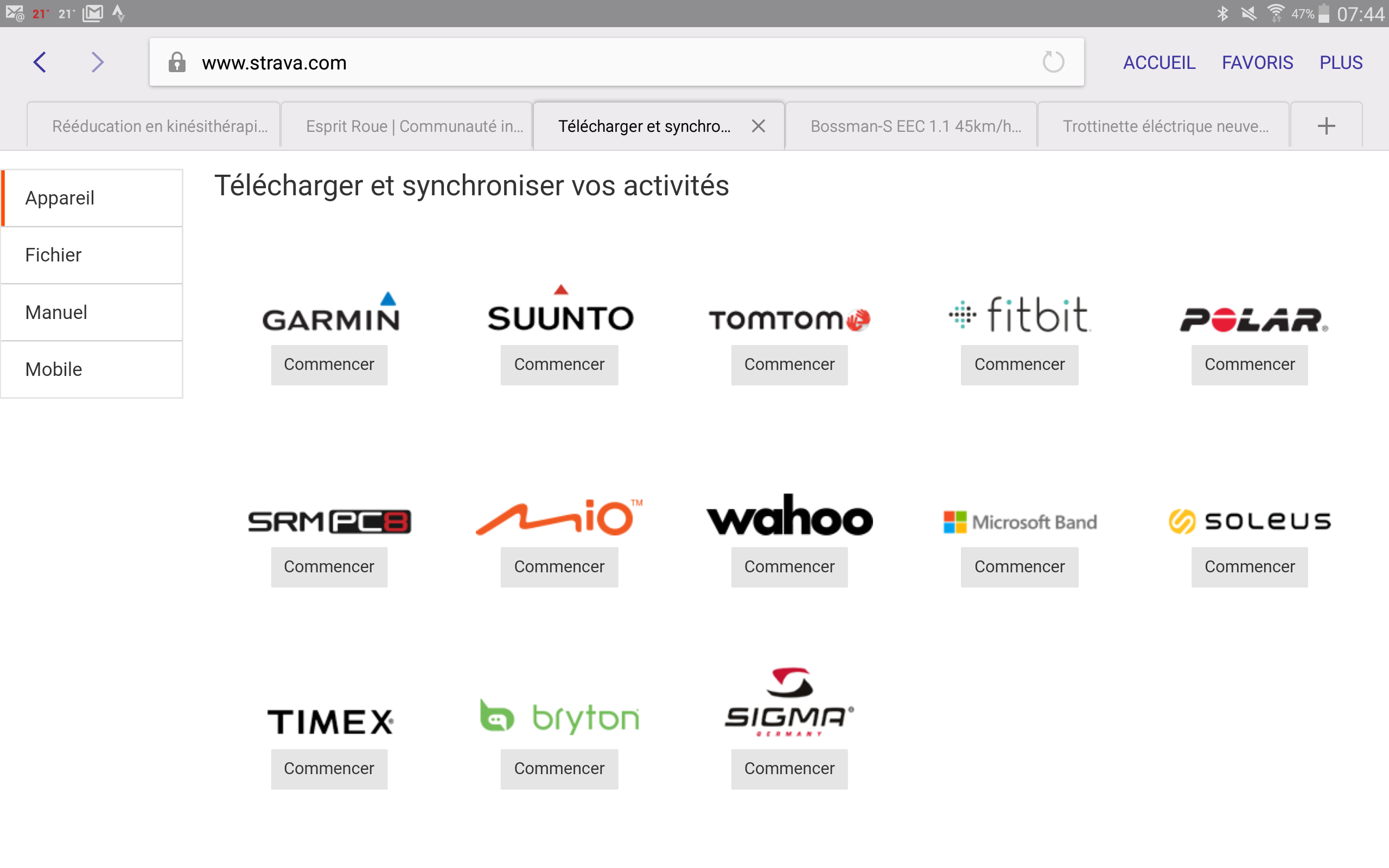Click the Fitbit logo
The width and height of the screenshot is (1389, 868).
tap(1020, 314)
